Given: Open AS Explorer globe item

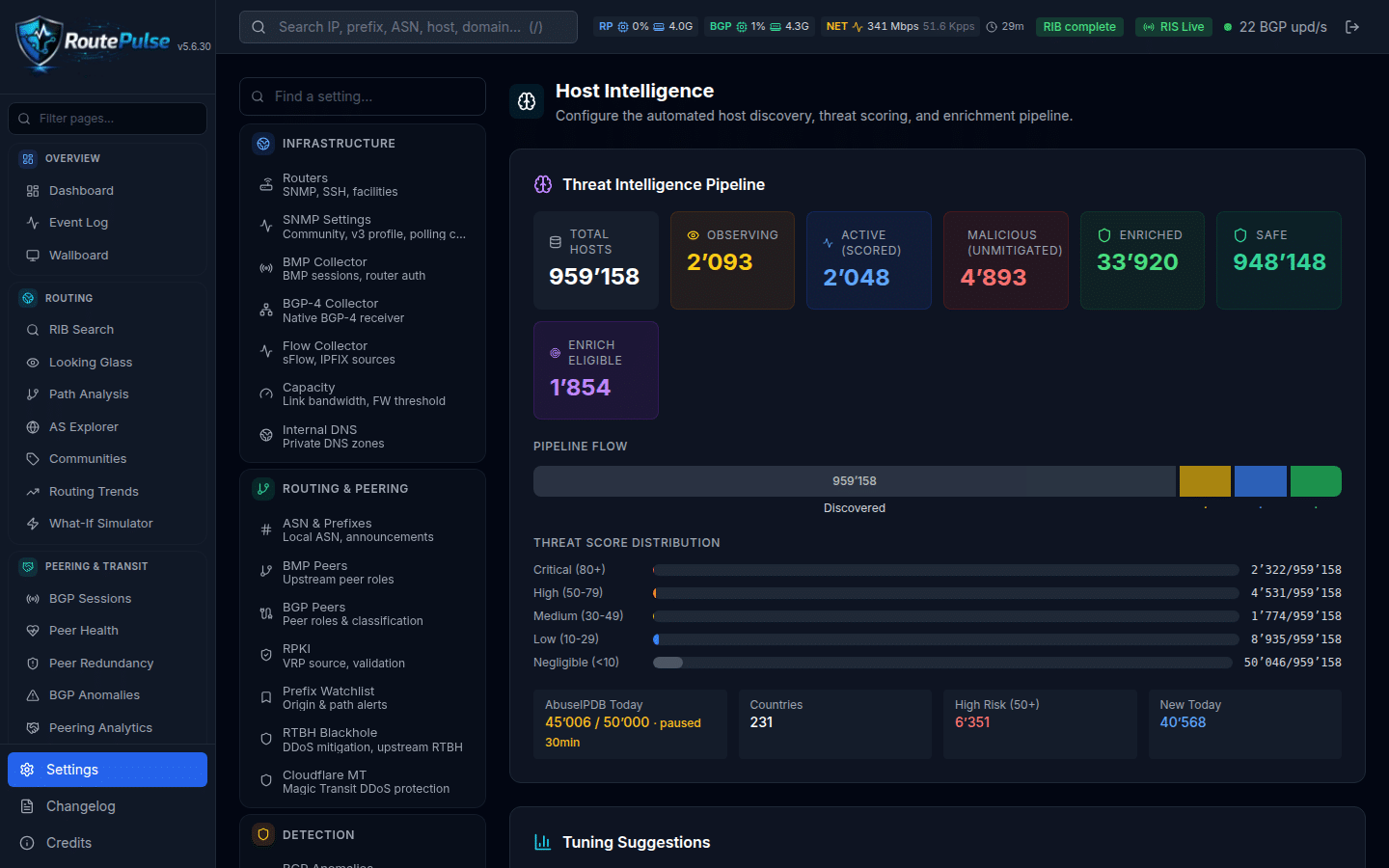Looking at the screenshot, I should pos(107,427).
